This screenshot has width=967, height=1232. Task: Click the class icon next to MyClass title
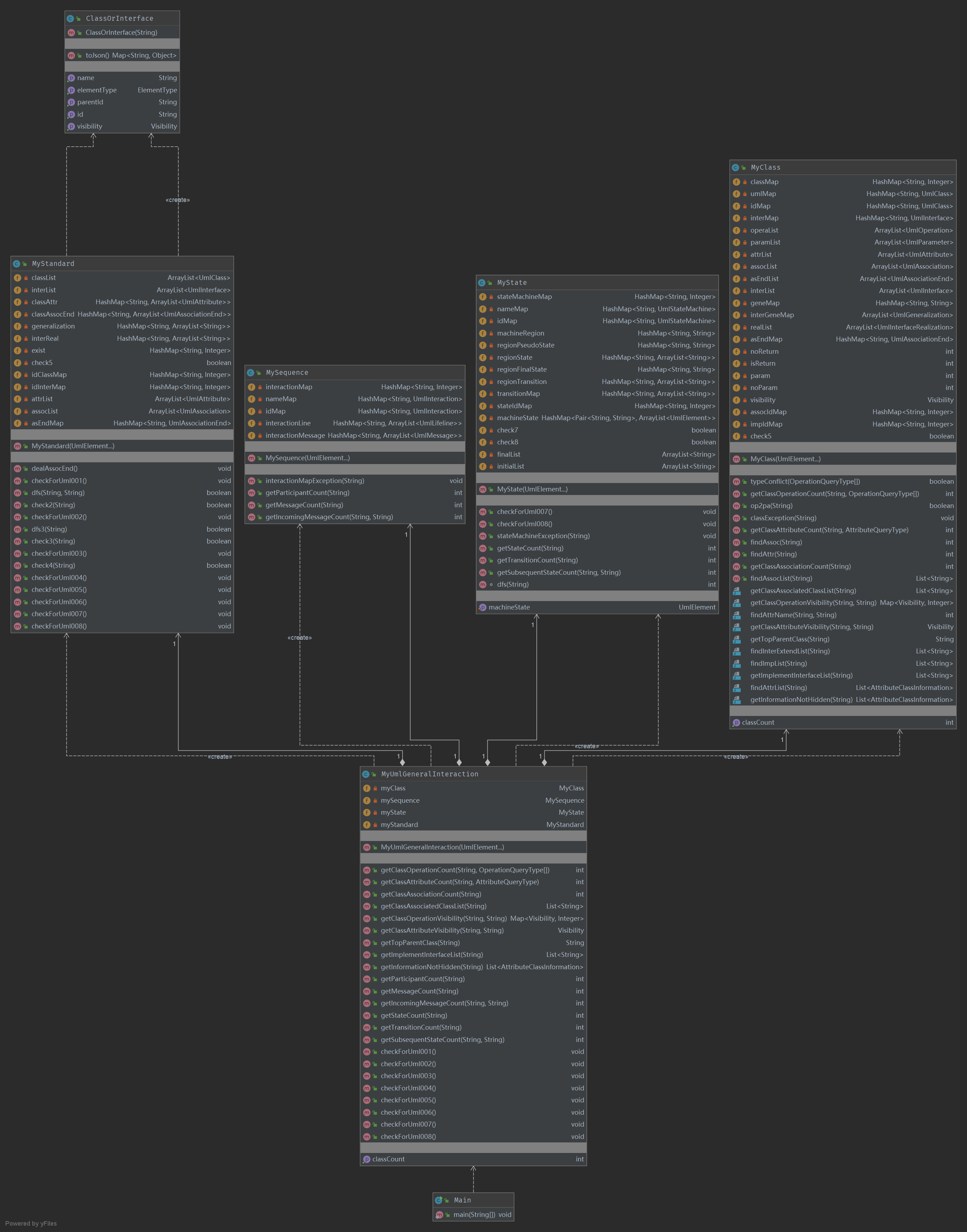735,168
